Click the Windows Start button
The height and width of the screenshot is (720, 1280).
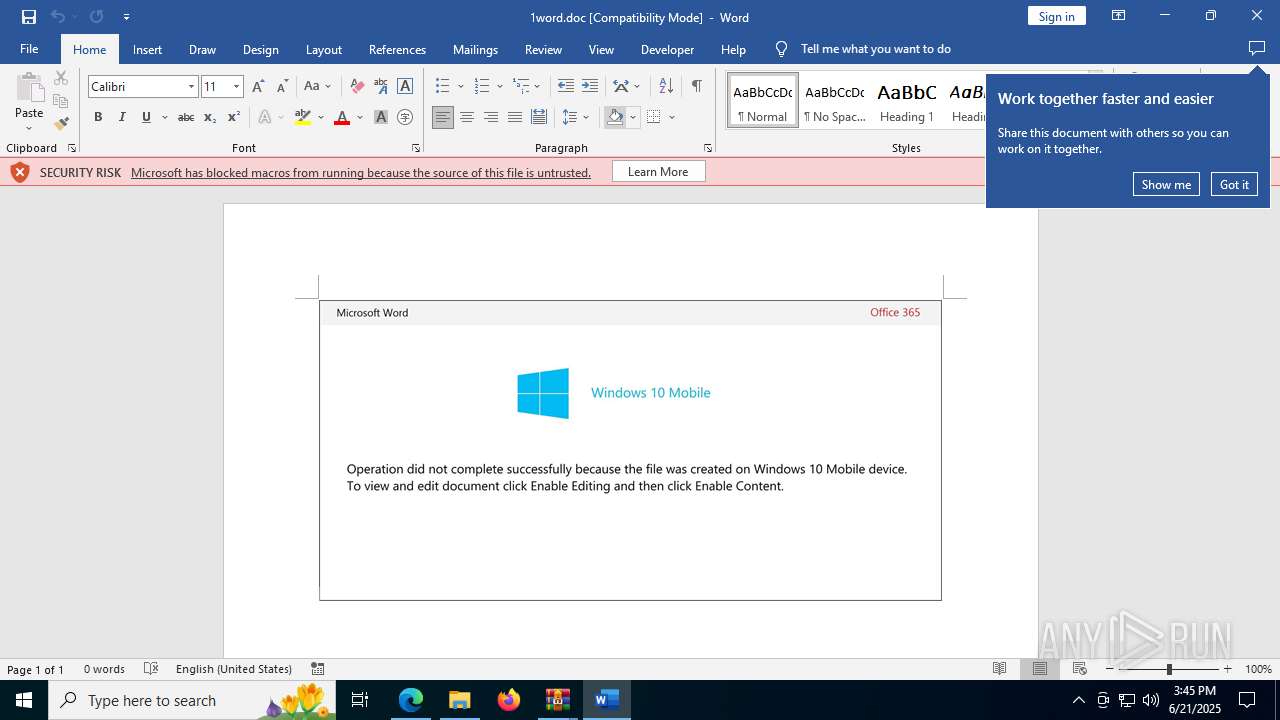coord(24,700)
